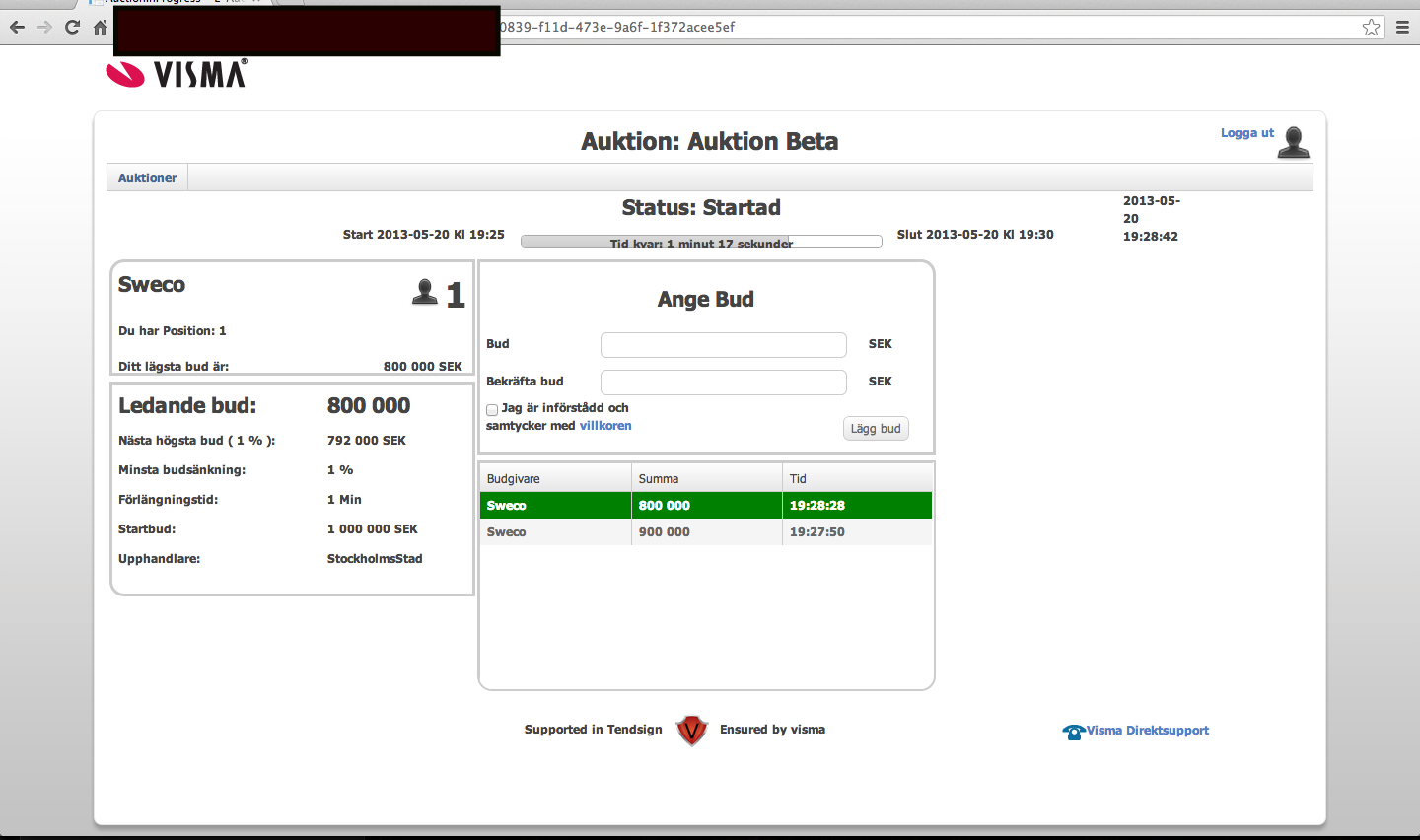Click the Auktion: Auktion Beta heading

710,141
